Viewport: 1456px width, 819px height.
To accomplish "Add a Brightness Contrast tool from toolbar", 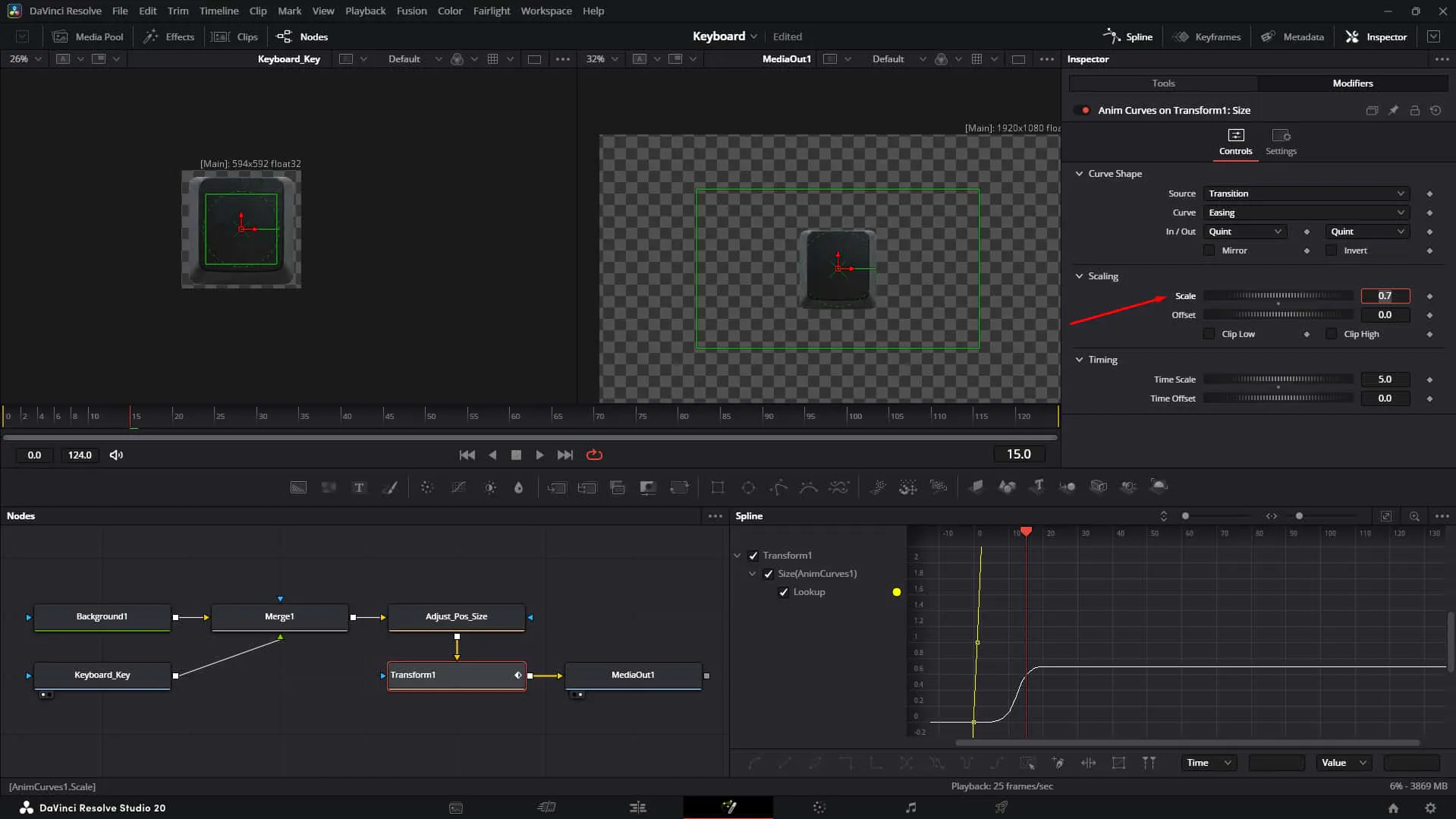I will pos(490,487).
